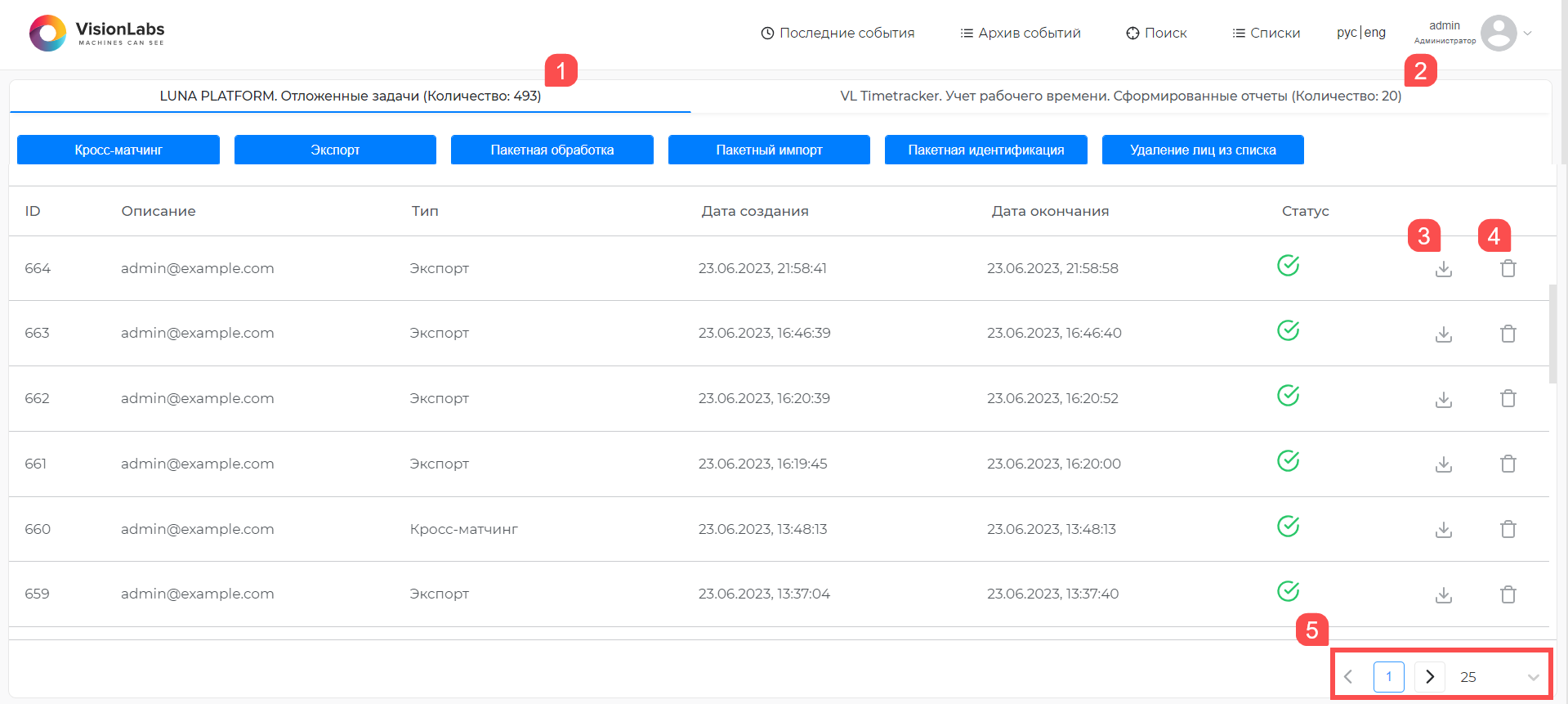This screenshot has width=1568, height=704.
Task: Click the Описание column header
Action: point(159,211)
